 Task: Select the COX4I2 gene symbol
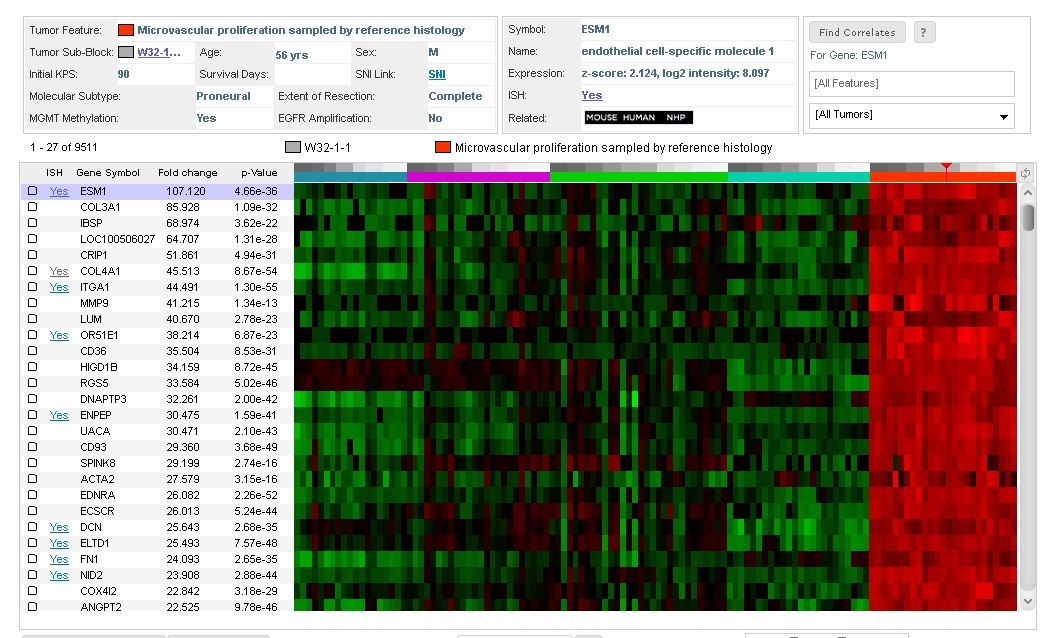(x=98, y=591)
